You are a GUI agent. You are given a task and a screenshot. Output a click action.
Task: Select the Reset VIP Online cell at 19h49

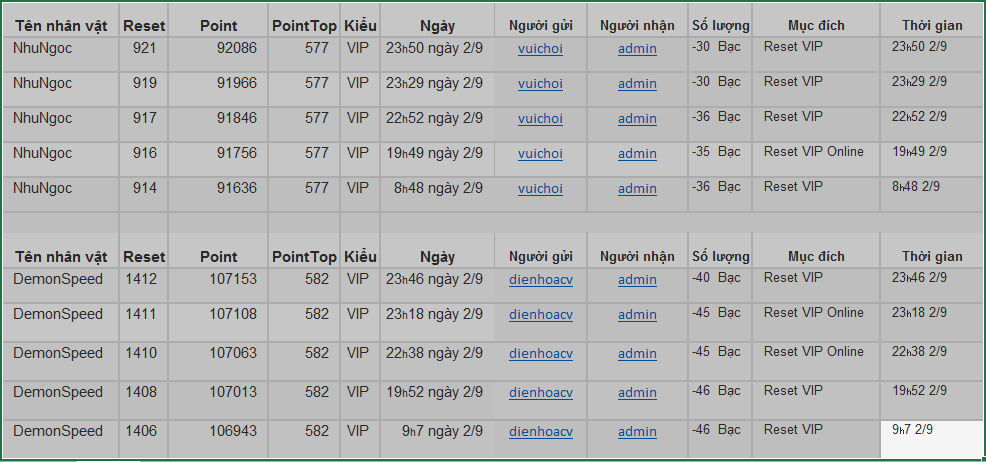coord(816,159)
